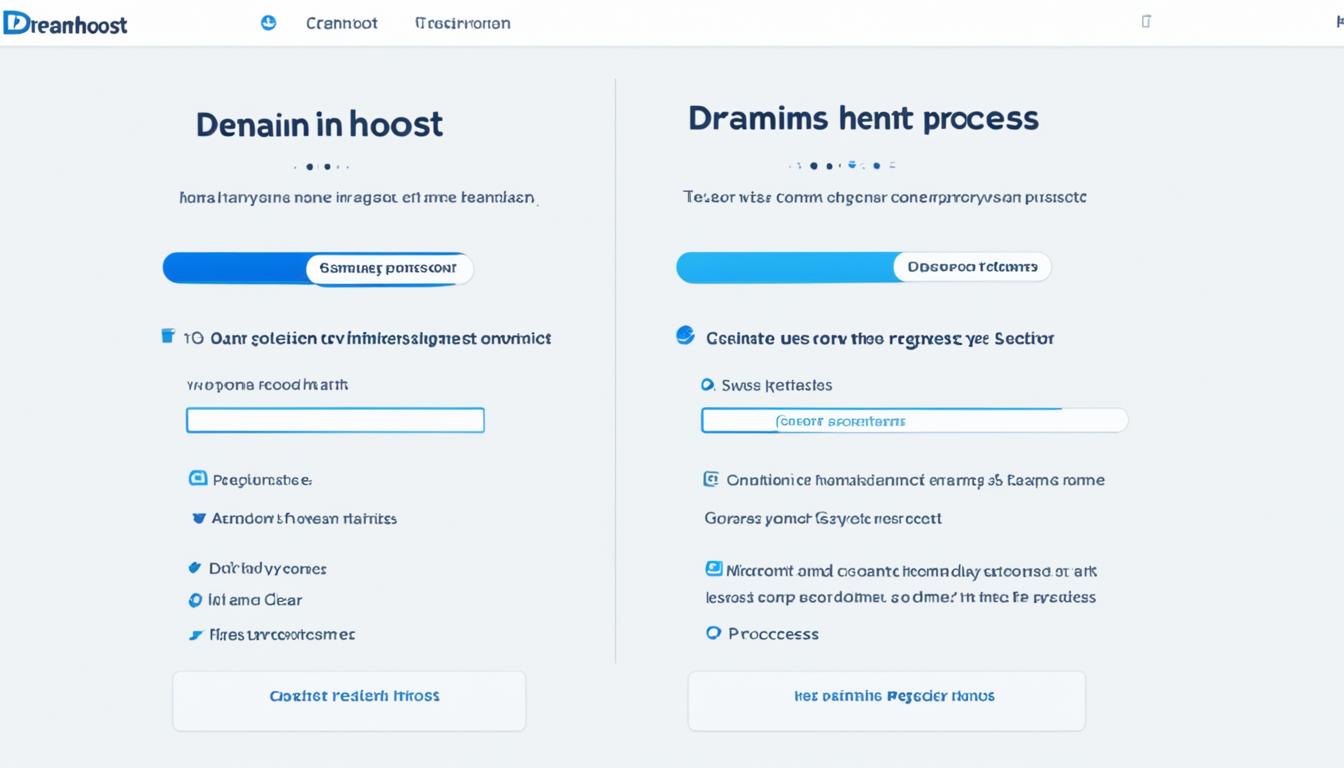Image resolution: width=1344 pixels, height=768 pixels.
Task: Click the arrow icon beside 'Flres tvrcceotesmec'
Action: pos(195,634)
